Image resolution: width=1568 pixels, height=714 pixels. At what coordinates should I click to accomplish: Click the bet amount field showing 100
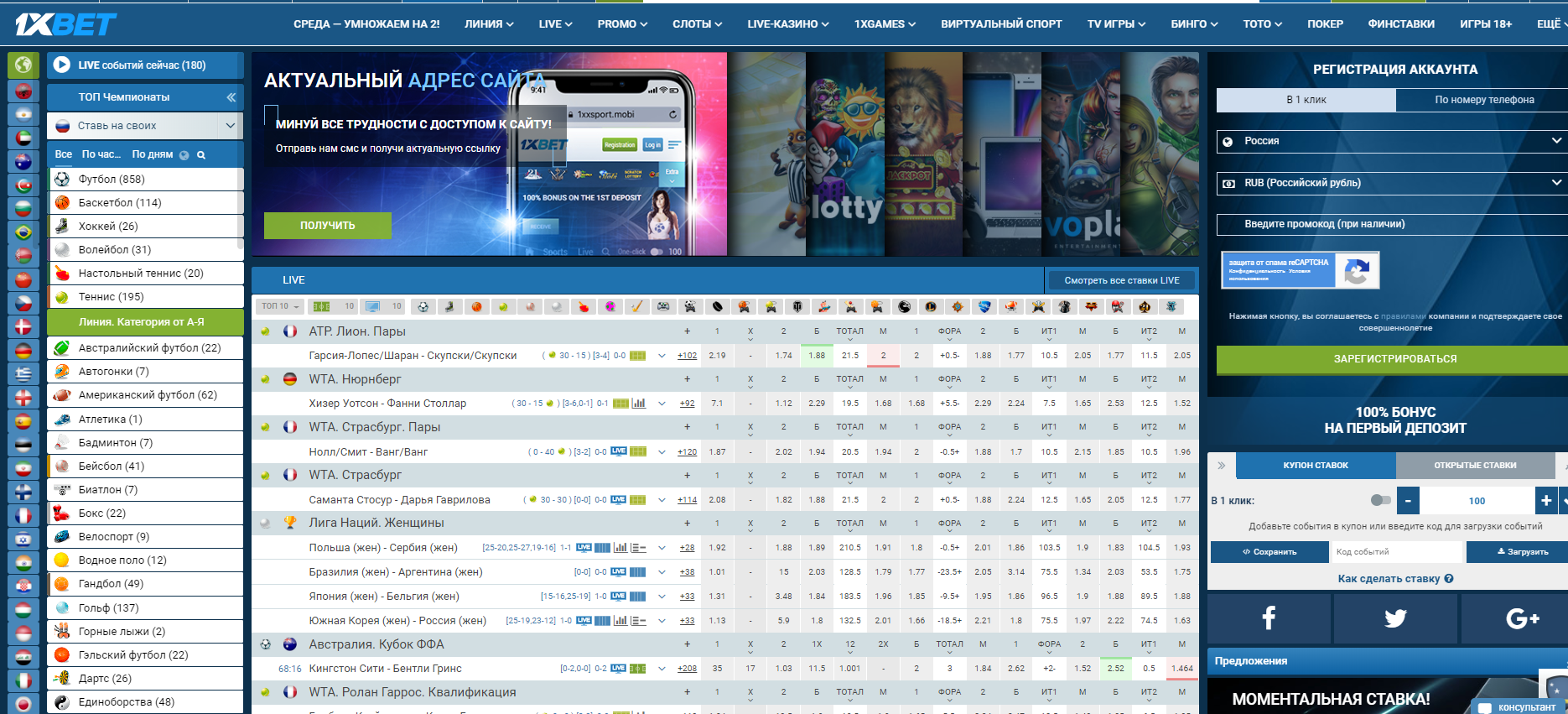pos(1477,501)
